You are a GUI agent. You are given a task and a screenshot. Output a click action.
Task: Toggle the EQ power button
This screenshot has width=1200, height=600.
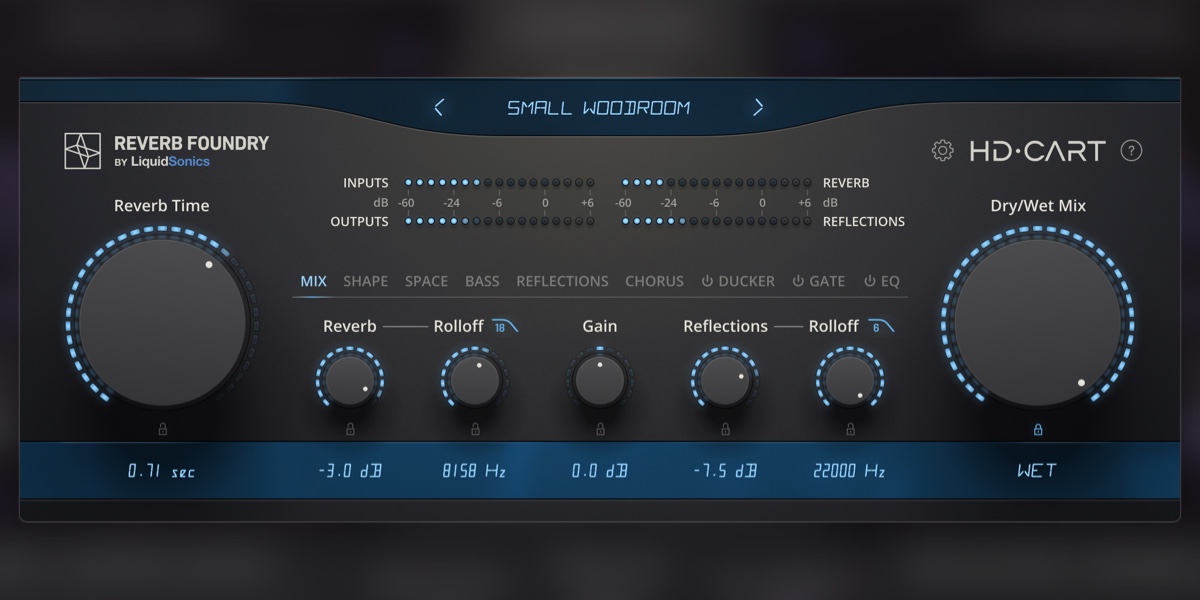(870, 282)
